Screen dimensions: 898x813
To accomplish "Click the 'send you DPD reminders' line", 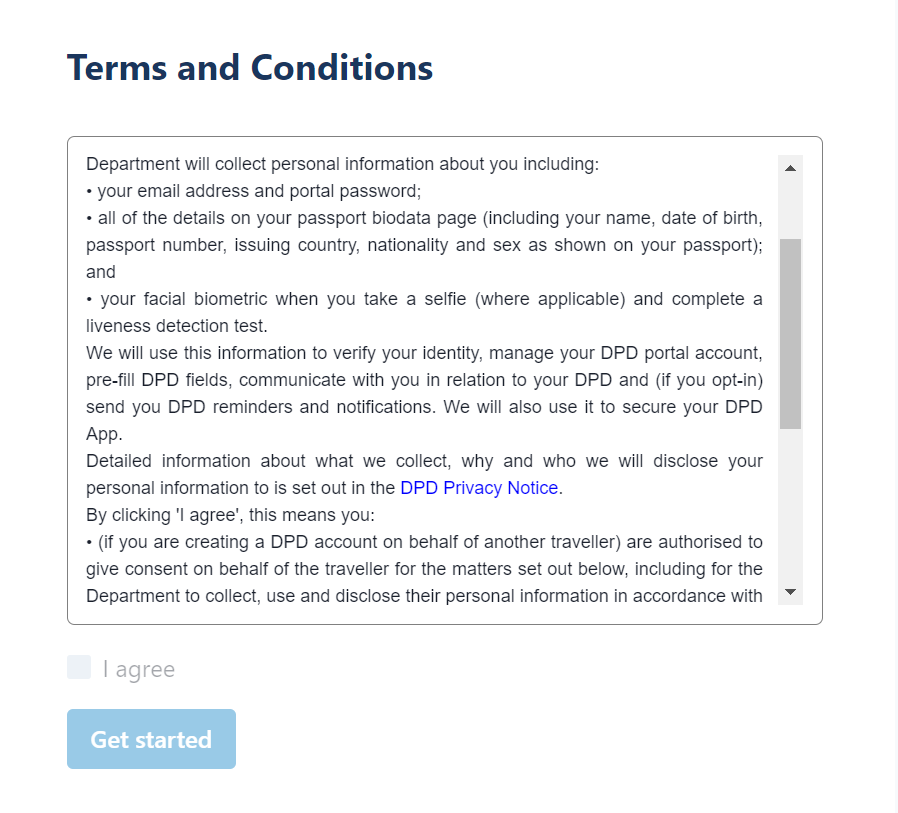I will coord(424,407).
